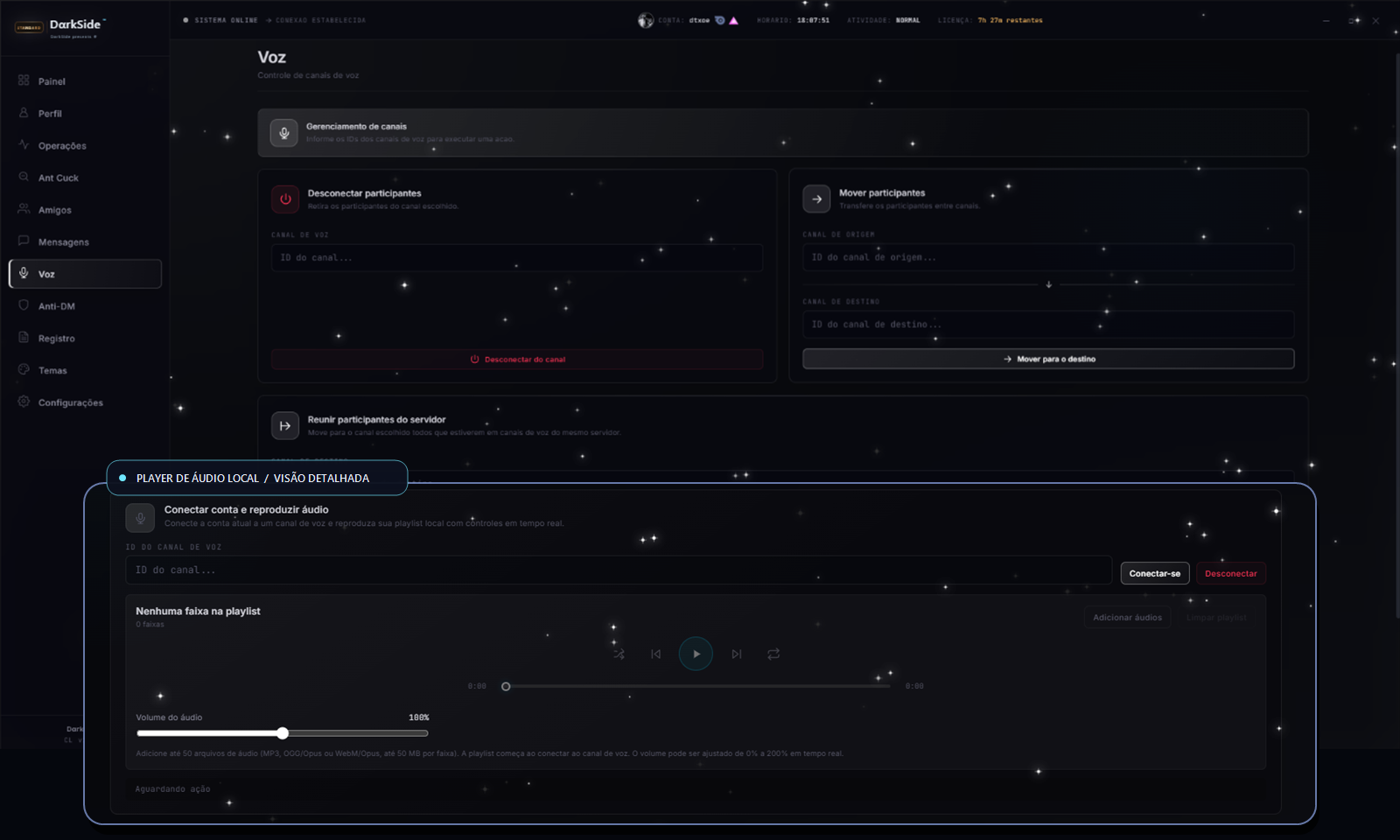1400x840 pixels.
Task: Click the Reunir participantes merge-arrow icon
Action: pos(285,425)
